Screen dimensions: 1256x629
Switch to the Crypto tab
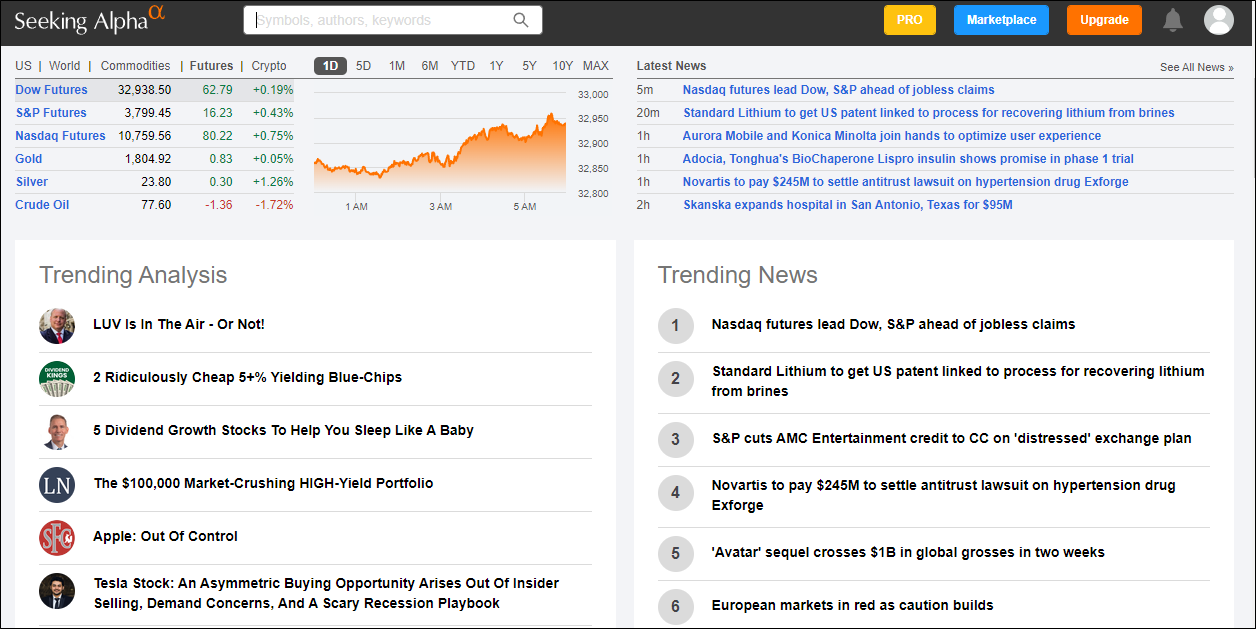point(269,66)
